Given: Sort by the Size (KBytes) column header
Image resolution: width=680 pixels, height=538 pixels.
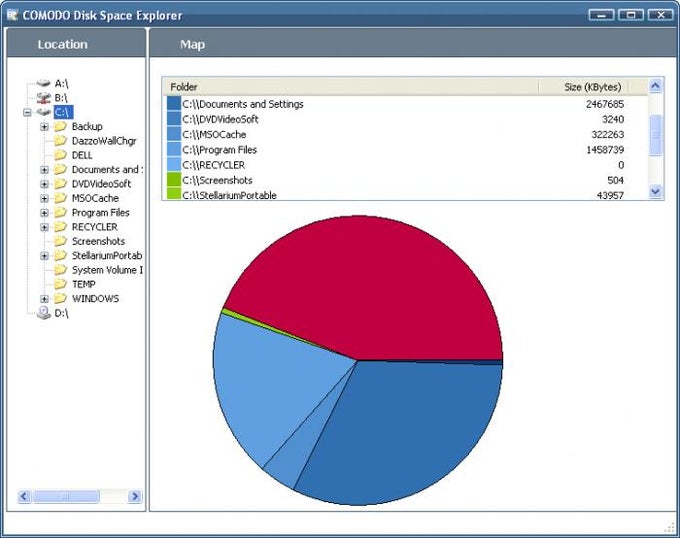Looking at the screenshot, I should click(583, 87).
